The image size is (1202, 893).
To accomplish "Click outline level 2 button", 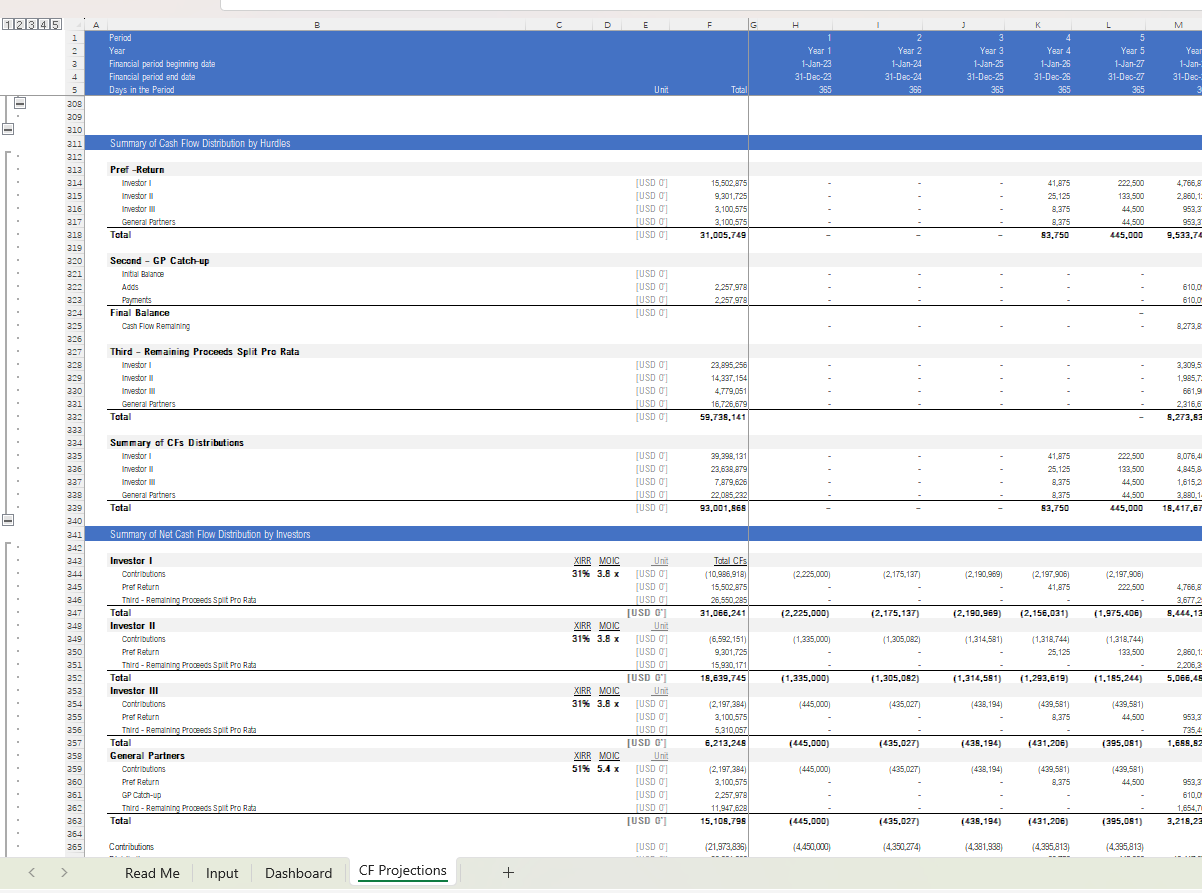I will [19, 24].
